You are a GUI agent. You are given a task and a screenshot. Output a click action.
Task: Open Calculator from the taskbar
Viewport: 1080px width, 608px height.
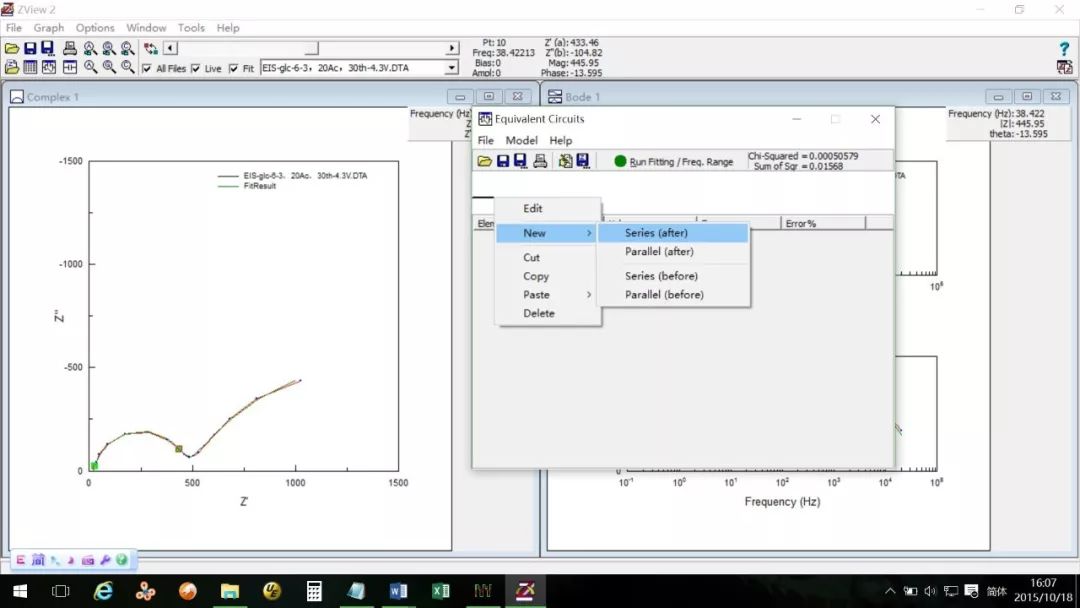coord(314,591)
